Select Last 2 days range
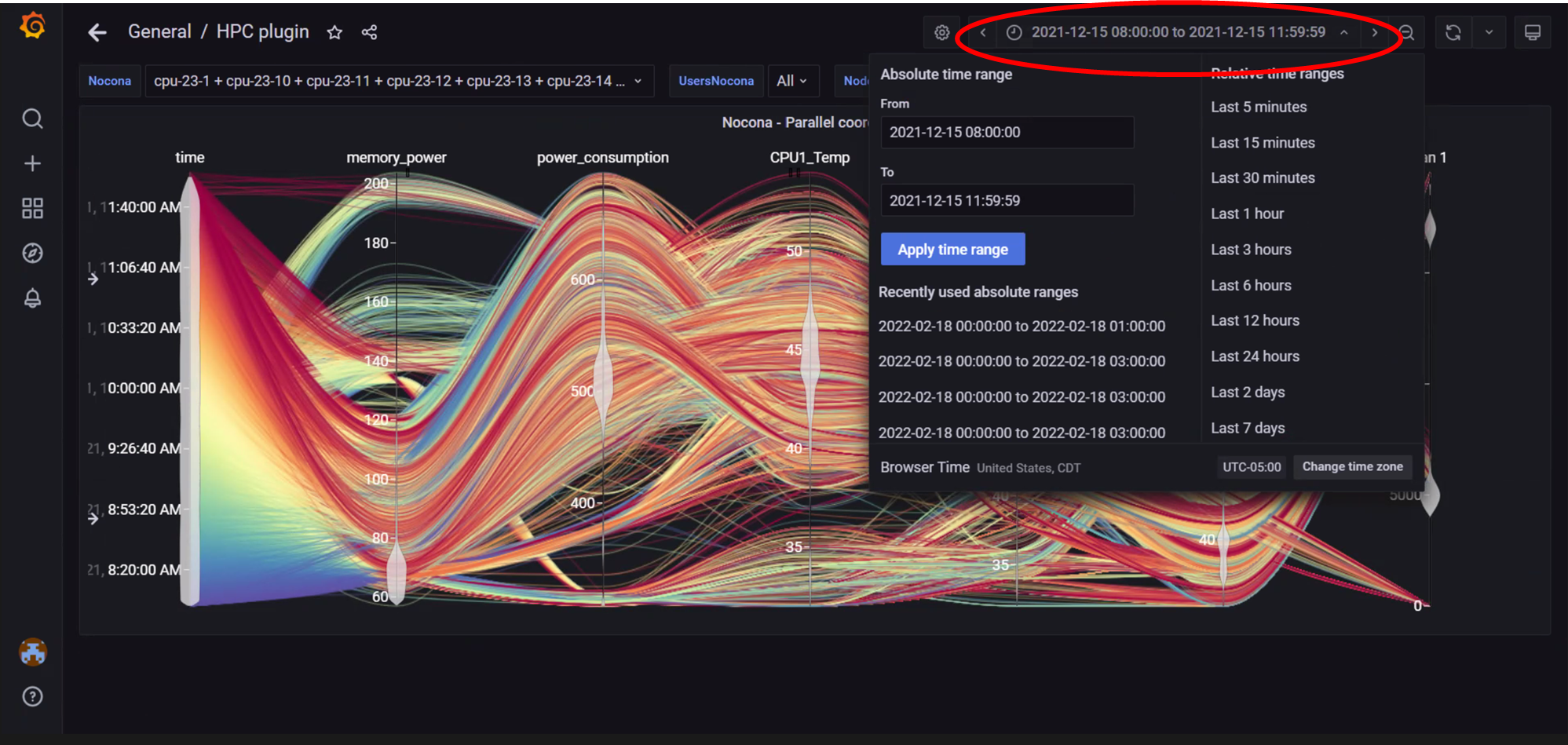Image resolution: width=1568 pixels, height=745 pixels. point(1247,392)
